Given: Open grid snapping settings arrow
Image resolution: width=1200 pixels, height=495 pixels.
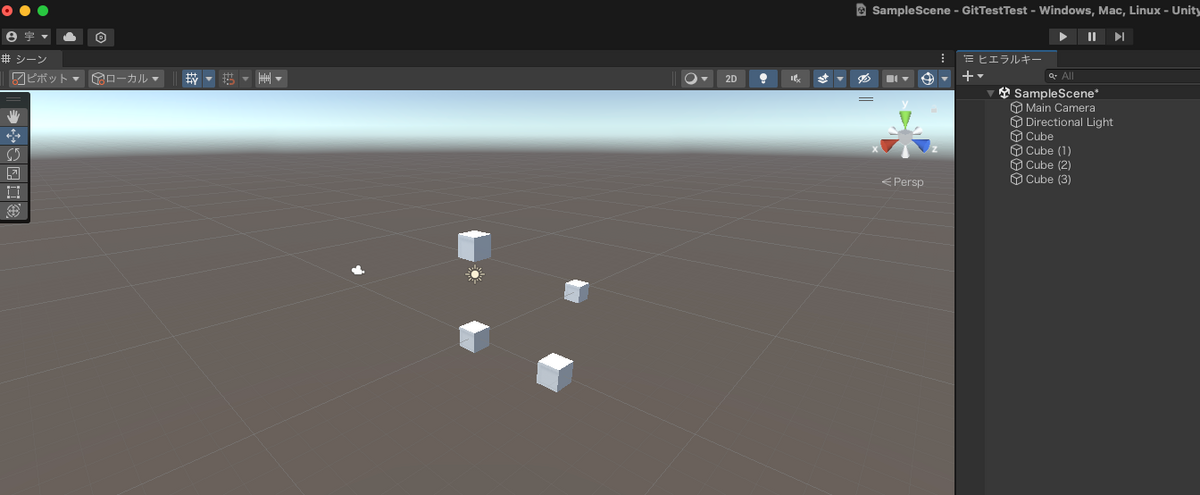Looking at the screenshot, I should [x=246, y=78].
